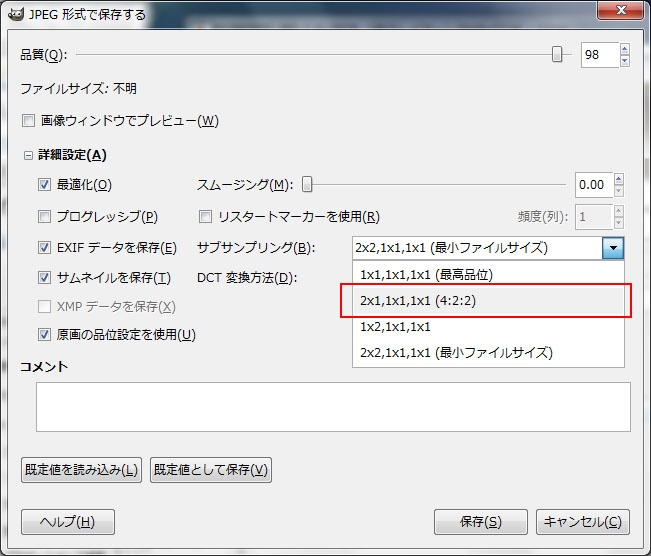Click the DCT 変換方法 label
The width and height of the screenshot is (651, 556).
247,278
